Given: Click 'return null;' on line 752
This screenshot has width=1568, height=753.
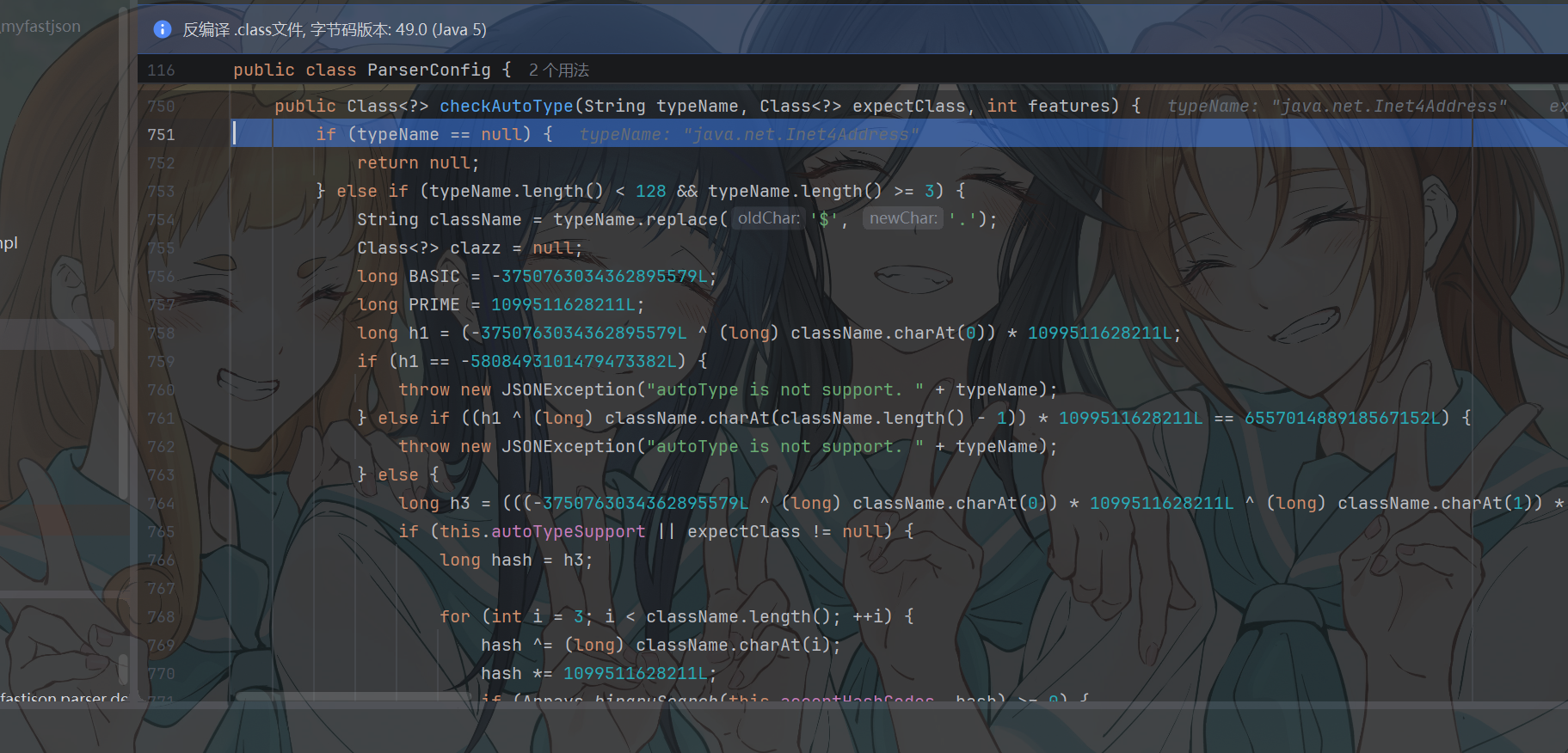Looking at the screenshot, I should click(418, 163).
